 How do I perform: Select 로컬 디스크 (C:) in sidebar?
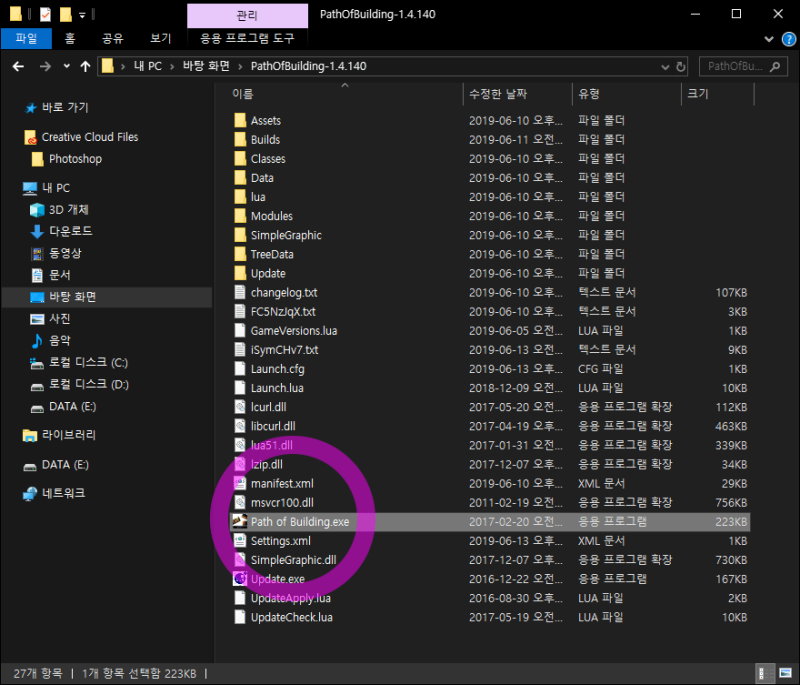[88, 363]
